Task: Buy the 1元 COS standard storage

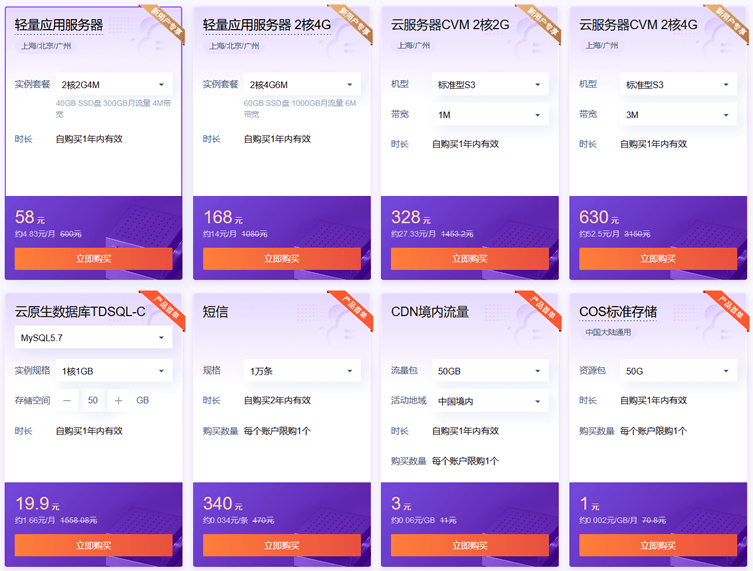Action: pos(658,546)
